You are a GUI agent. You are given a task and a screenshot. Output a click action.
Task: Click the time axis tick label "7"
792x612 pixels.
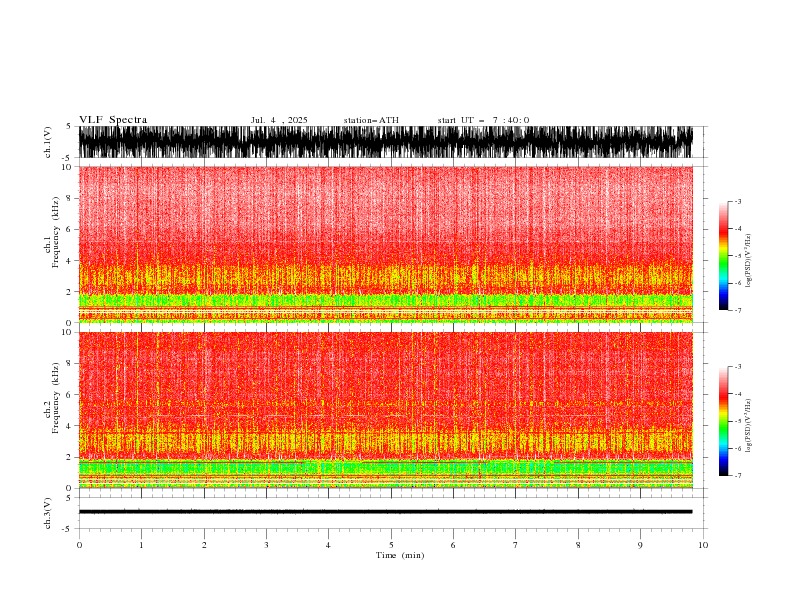click(x=516, y=545)
